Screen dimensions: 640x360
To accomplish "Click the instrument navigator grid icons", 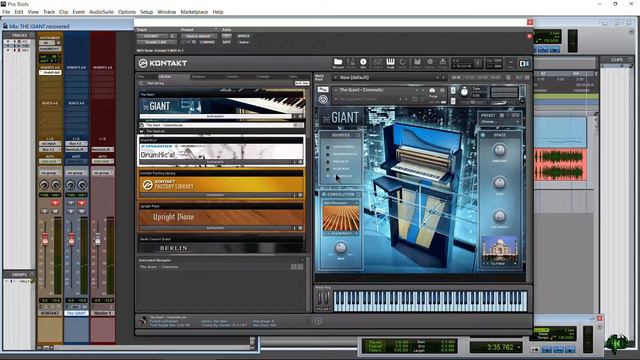I will coord(297,267).
